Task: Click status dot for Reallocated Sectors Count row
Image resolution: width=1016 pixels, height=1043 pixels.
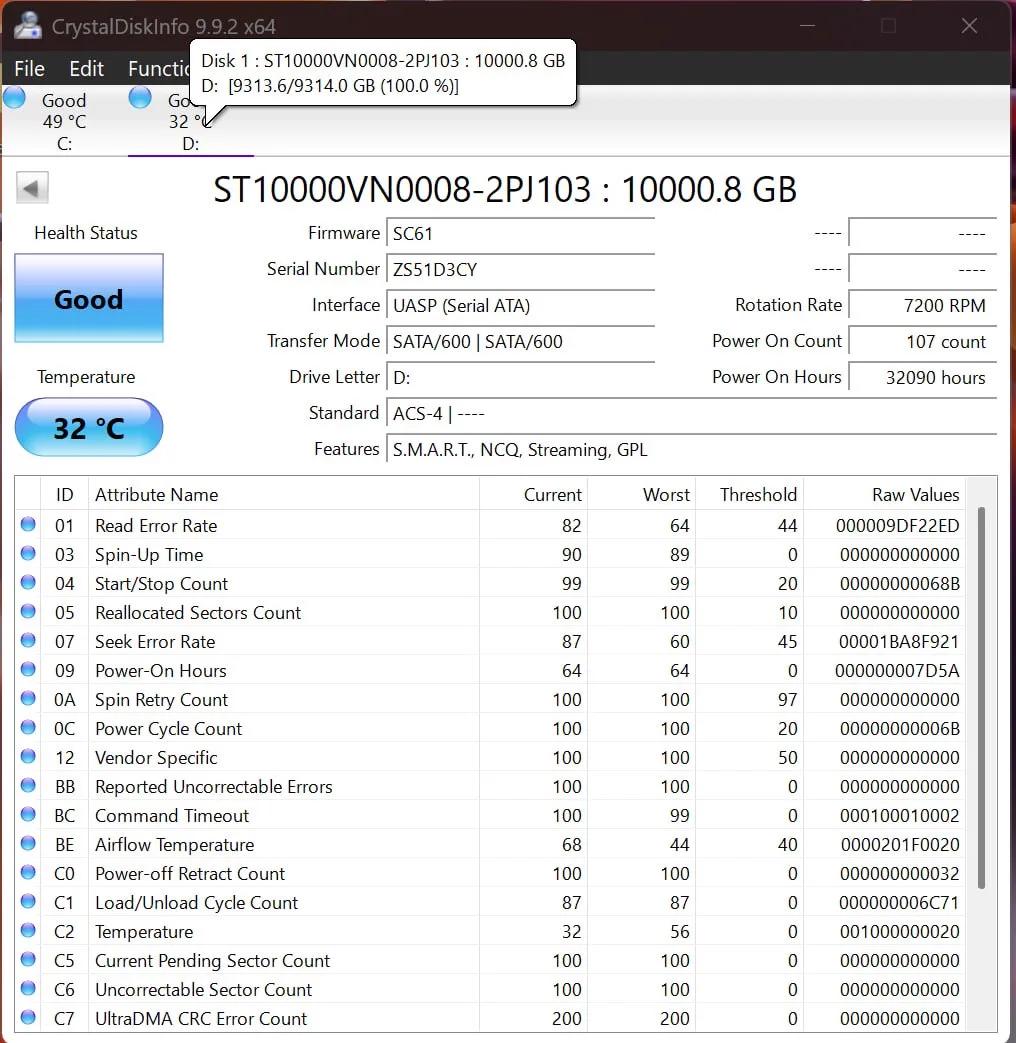Action: (x=28, y=611)
